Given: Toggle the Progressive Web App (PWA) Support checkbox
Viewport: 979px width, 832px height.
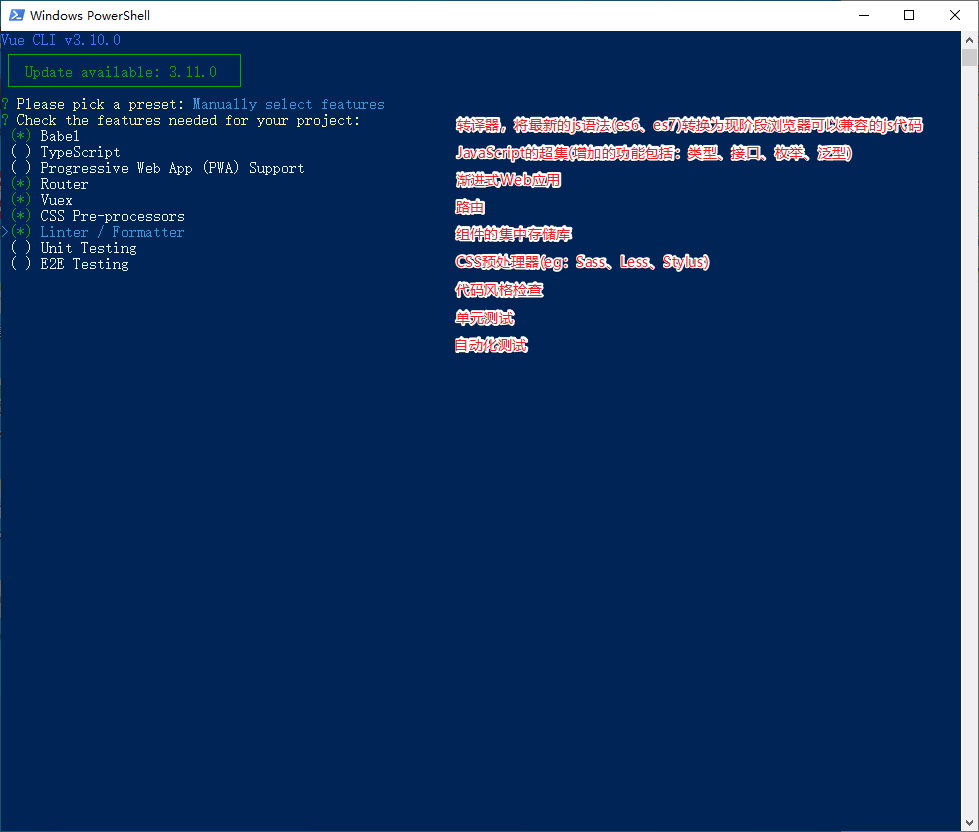Looking at the screenshot, I should (x=21, y=168).
